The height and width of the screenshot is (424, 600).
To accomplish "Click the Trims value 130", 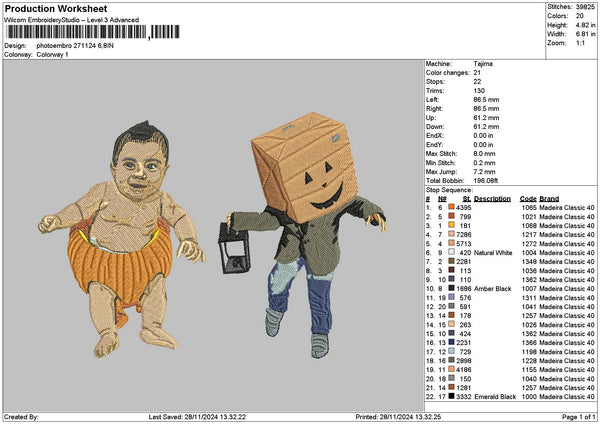I will [479, 91].
